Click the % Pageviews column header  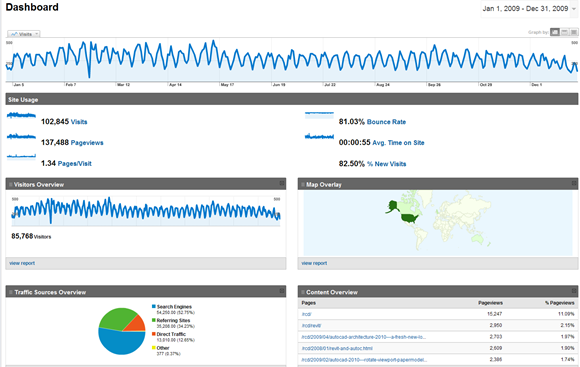[560, 303]
